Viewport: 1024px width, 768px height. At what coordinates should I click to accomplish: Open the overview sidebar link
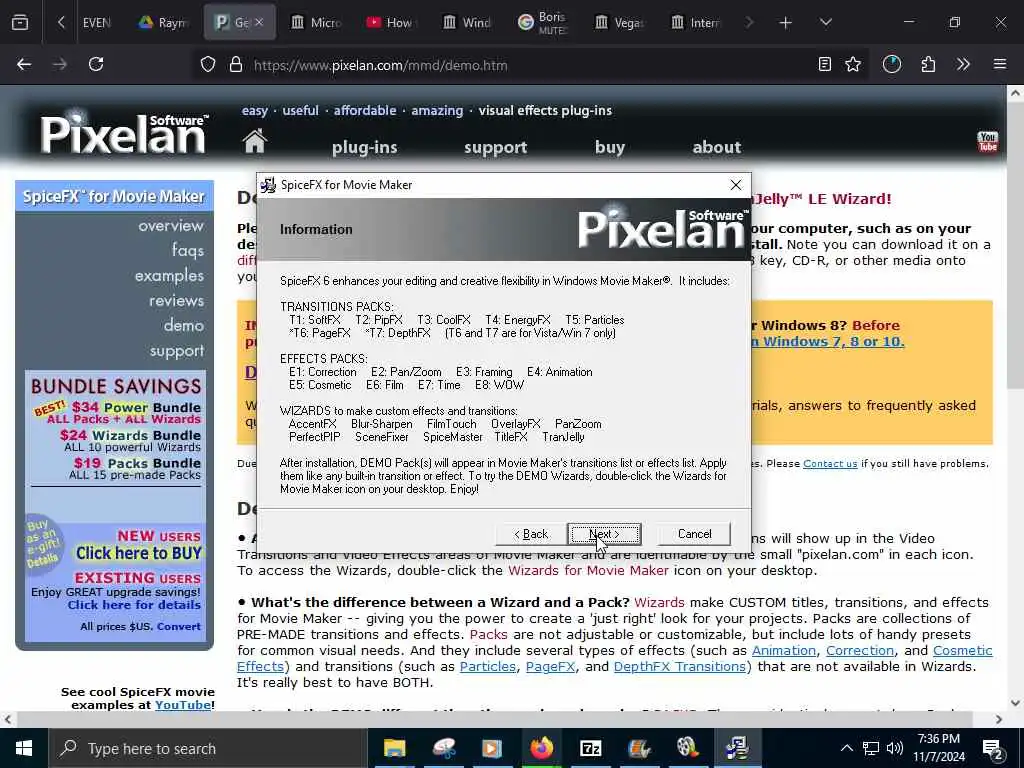tap(171, 226)
